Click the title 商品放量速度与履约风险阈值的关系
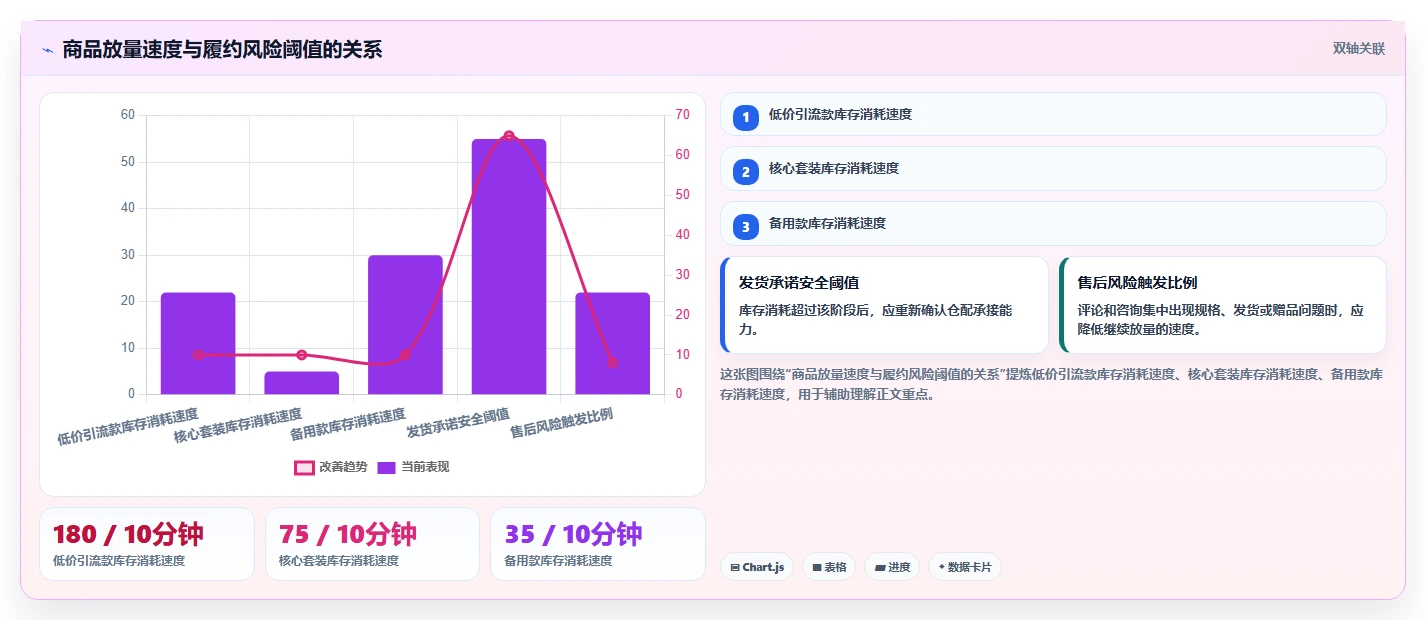The width and height of the screenshot is (1426, 620). 222,49
